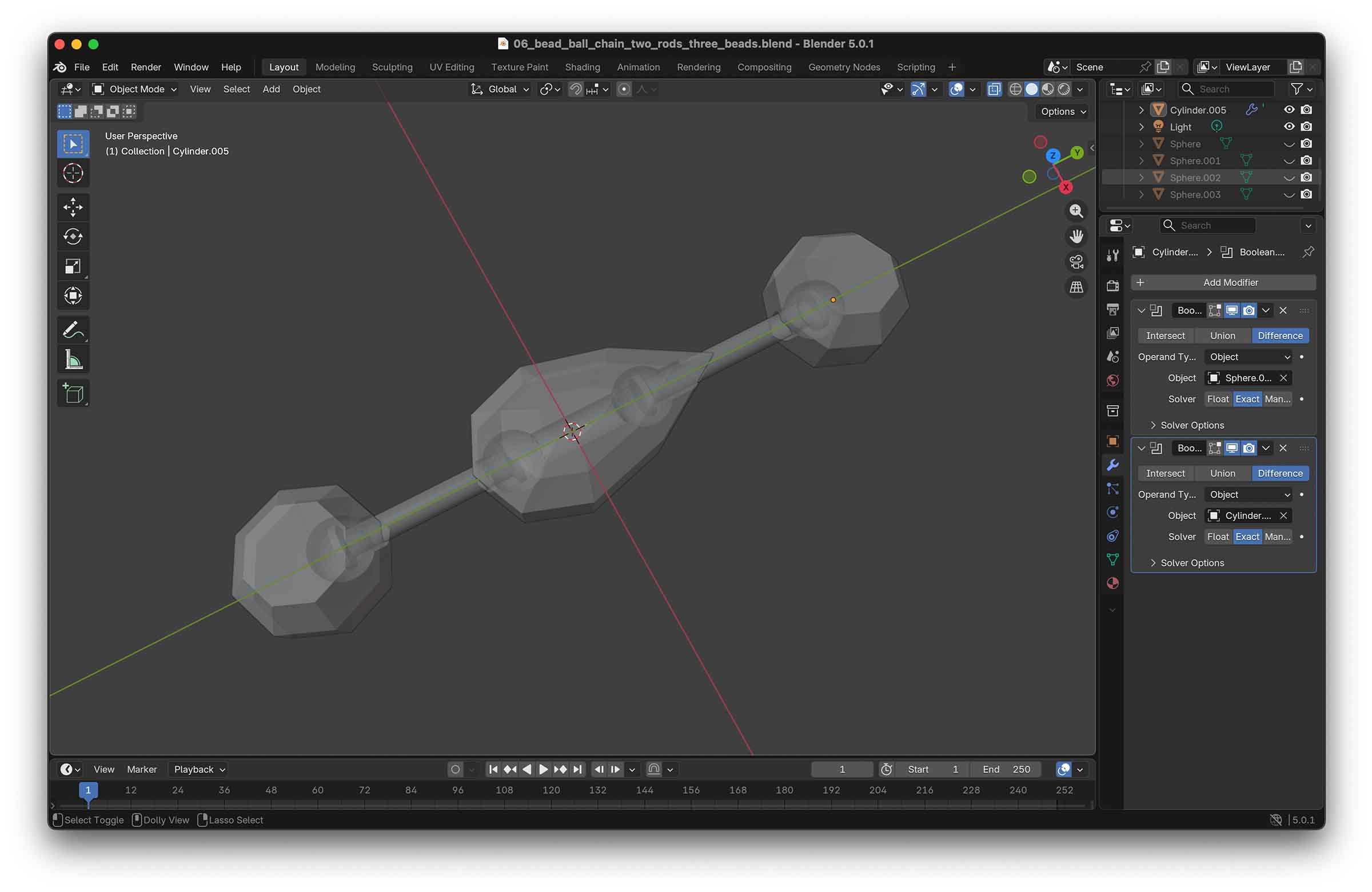Select the Measure tool
This screenshot has width=1372, height=892.
point(73,360)
